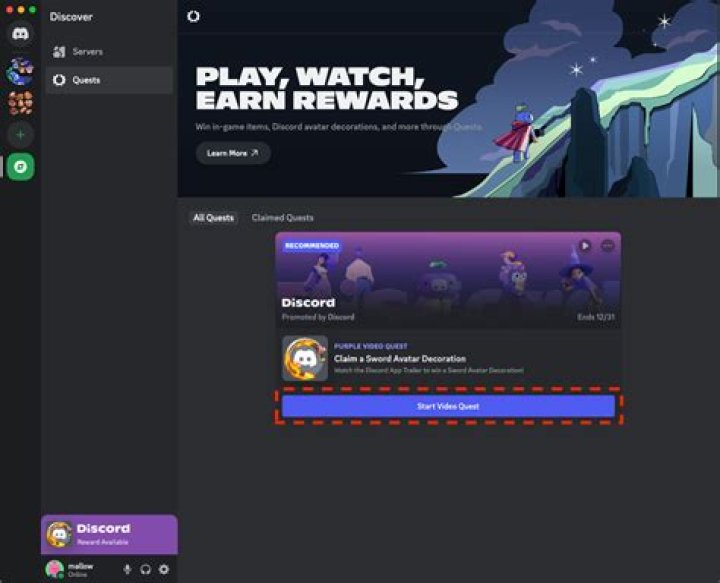Open the first server with space avatar
720x583 pixels.
click(x=20, y=72)
